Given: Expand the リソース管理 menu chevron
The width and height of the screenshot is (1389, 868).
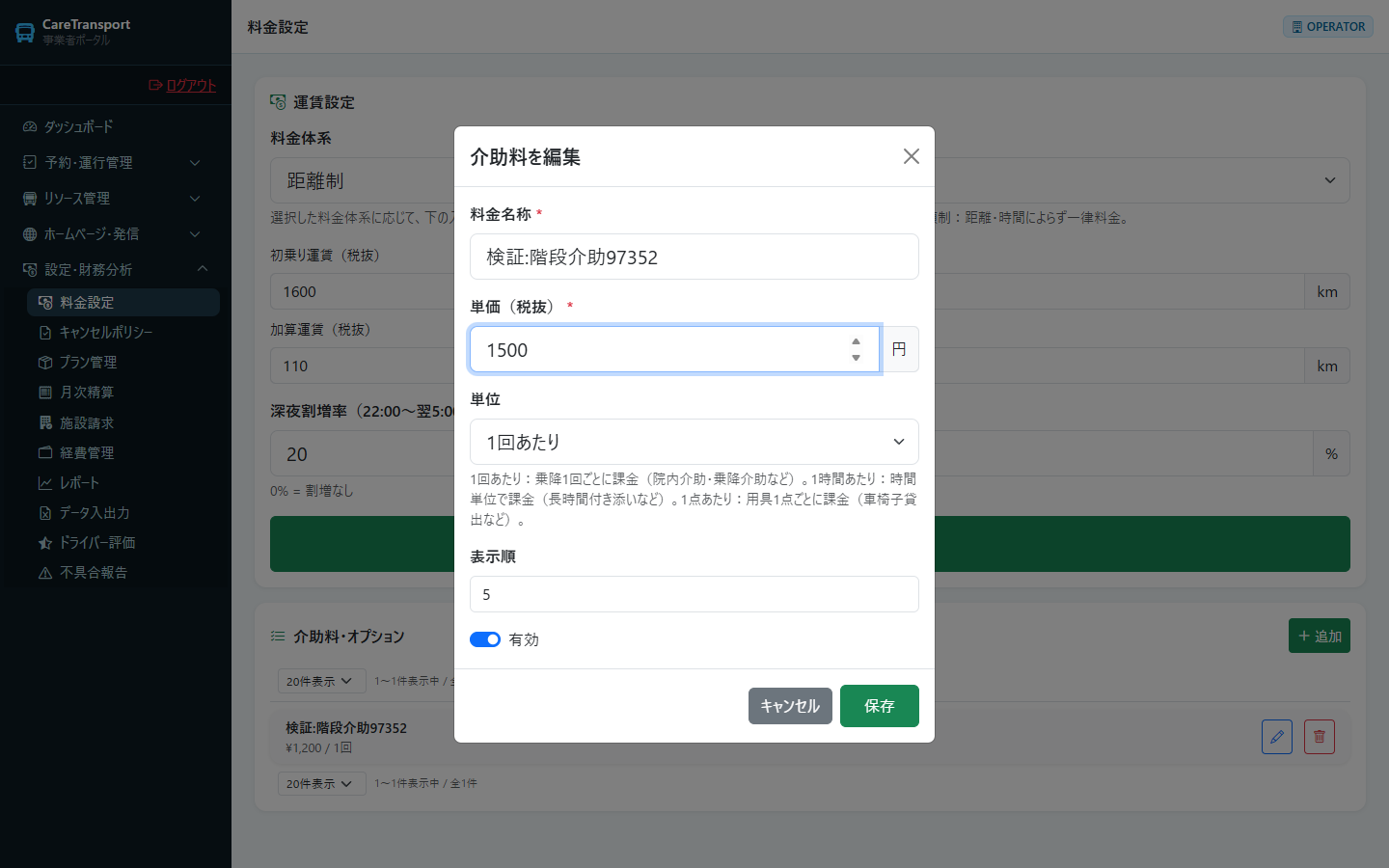Looking at the screenshot, I should point(195,198).
